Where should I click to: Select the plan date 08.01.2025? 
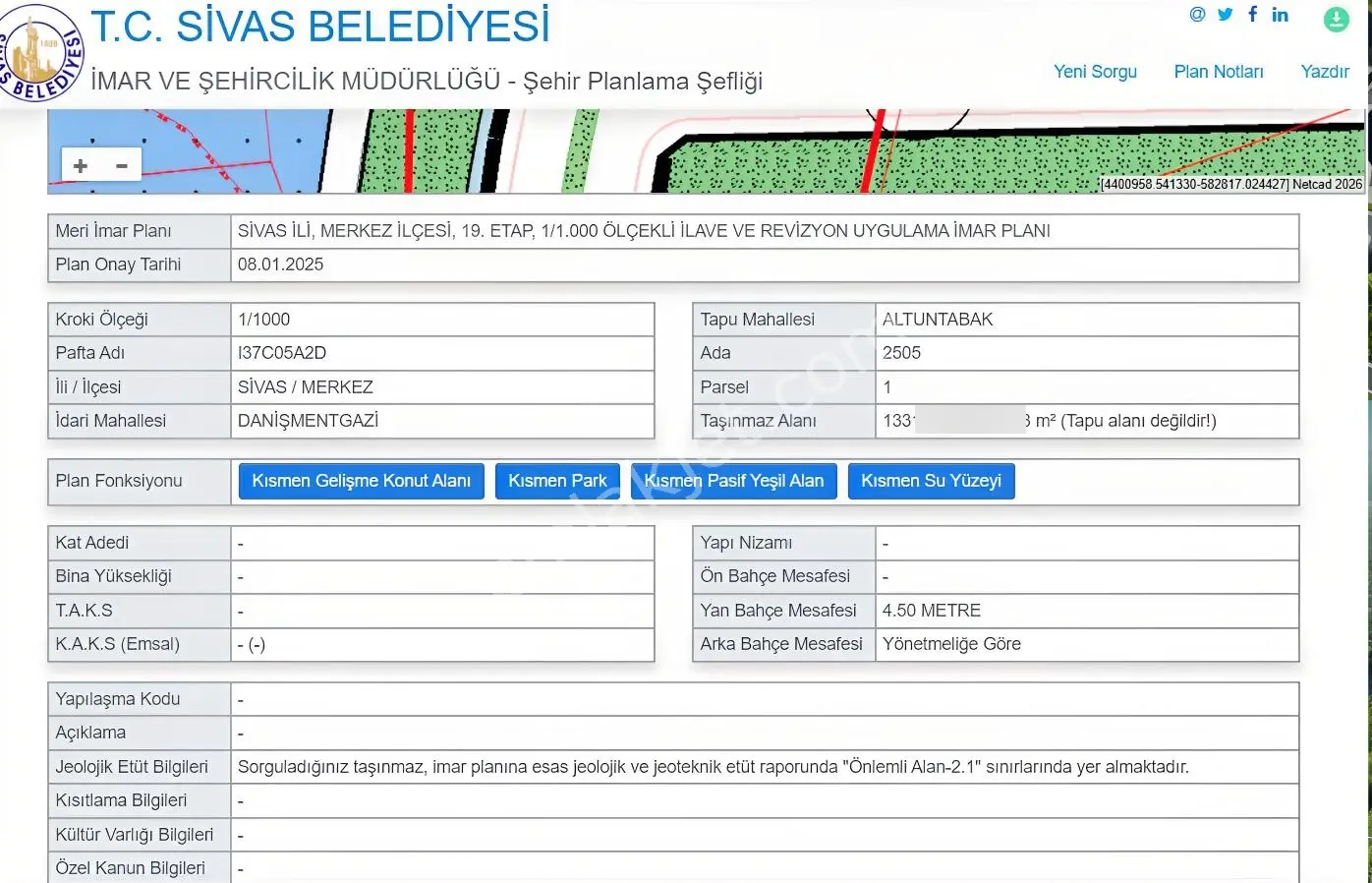click(280, 265)
